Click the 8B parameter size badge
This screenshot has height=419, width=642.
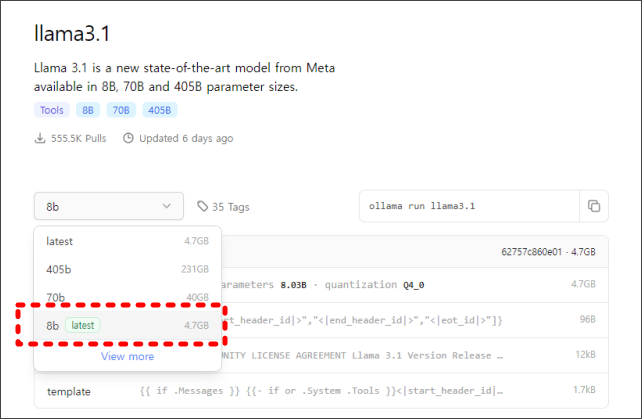click(x=87, y=110)
